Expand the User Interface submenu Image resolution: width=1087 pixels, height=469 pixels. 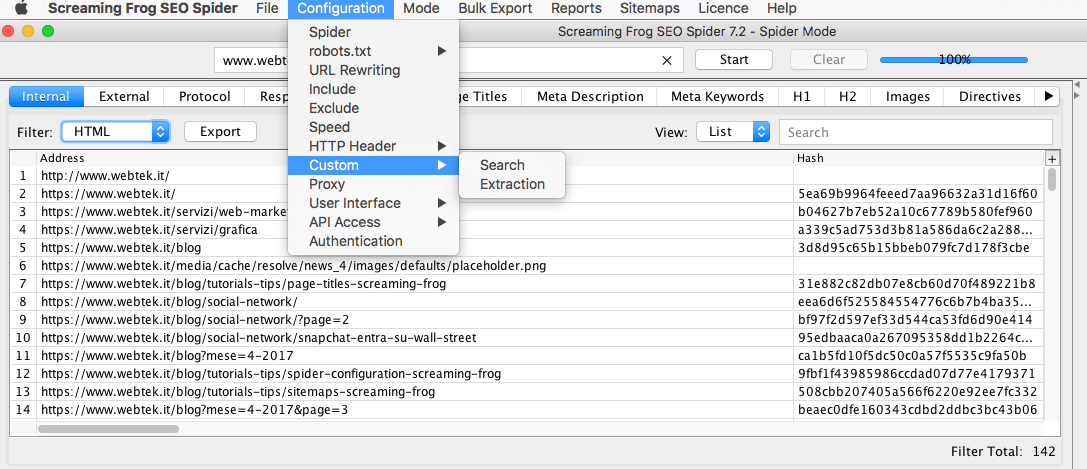373,203
